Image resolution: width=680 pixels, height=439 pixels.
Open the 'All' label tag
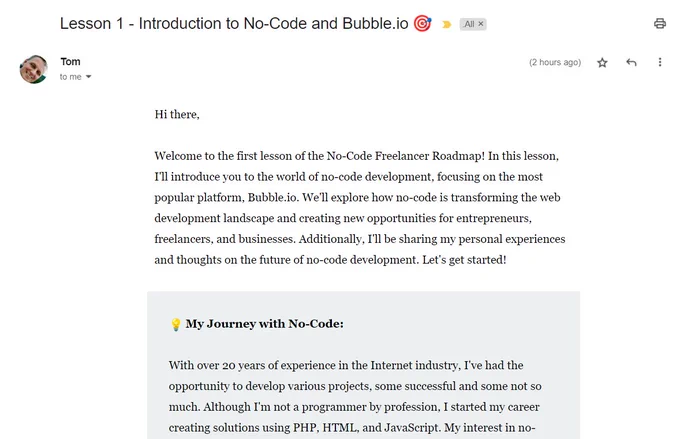click(469, 24)
